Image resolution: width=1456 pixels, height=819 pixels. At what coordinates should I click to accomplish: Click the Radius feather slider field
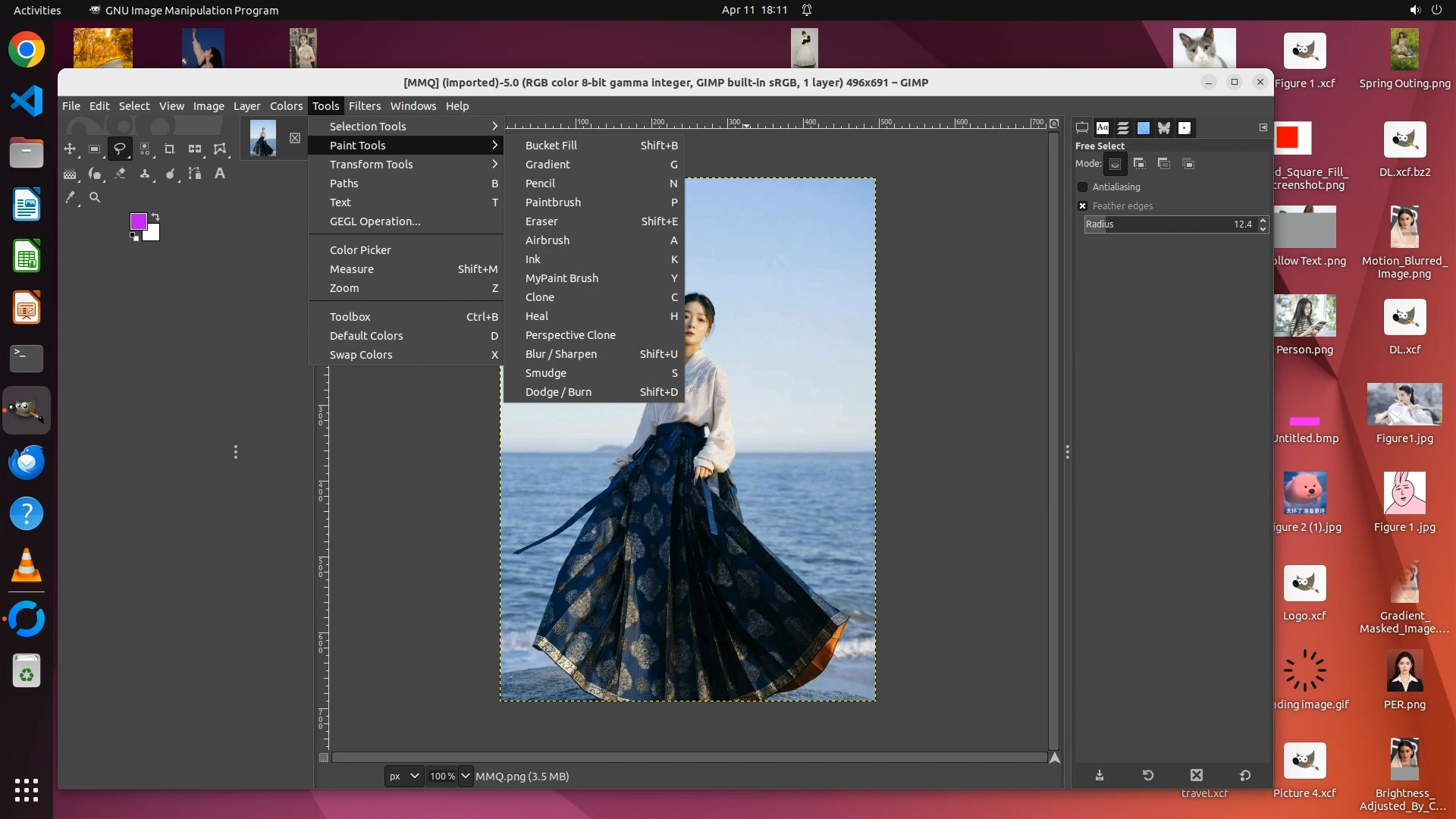tap(1168, 224)
